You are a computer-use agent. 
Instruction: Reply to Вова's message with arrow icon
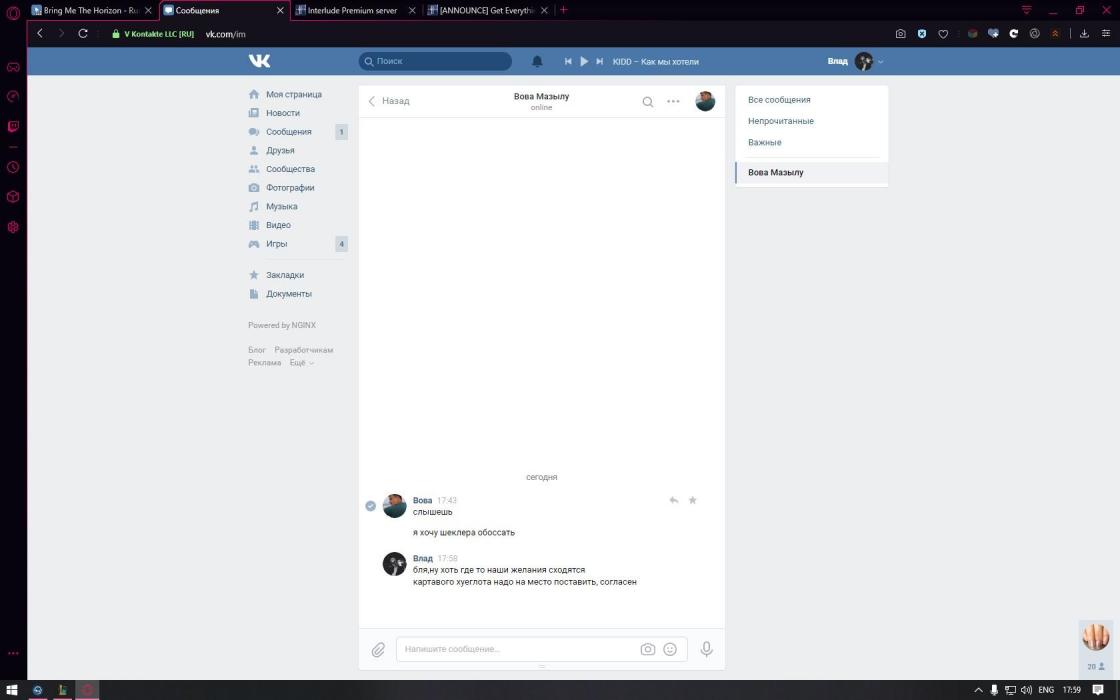[673, 500]
